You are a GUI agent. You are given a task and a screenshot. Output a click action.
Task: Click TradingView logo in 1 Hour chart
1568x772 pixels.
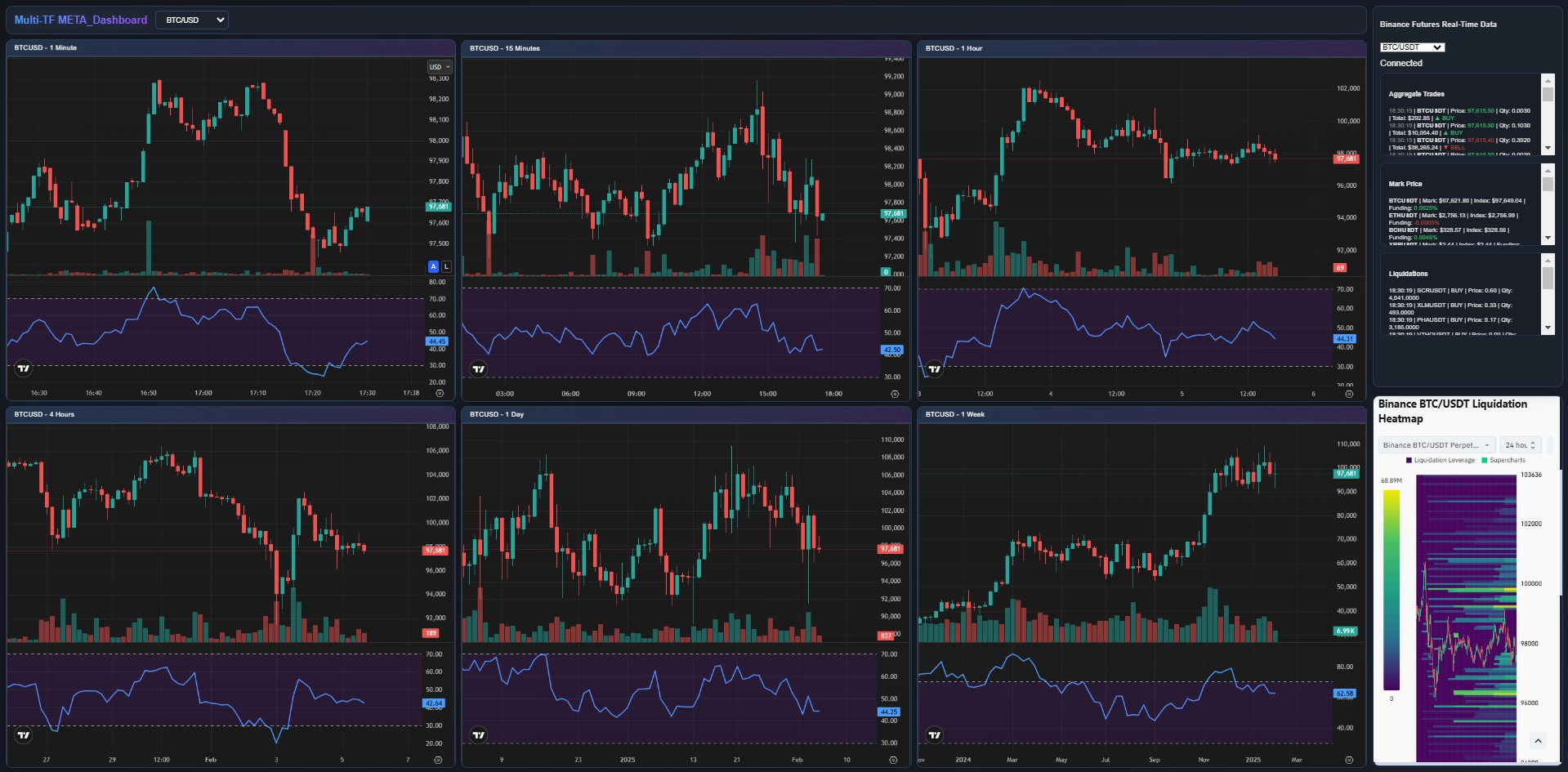[x=934, y=369]
